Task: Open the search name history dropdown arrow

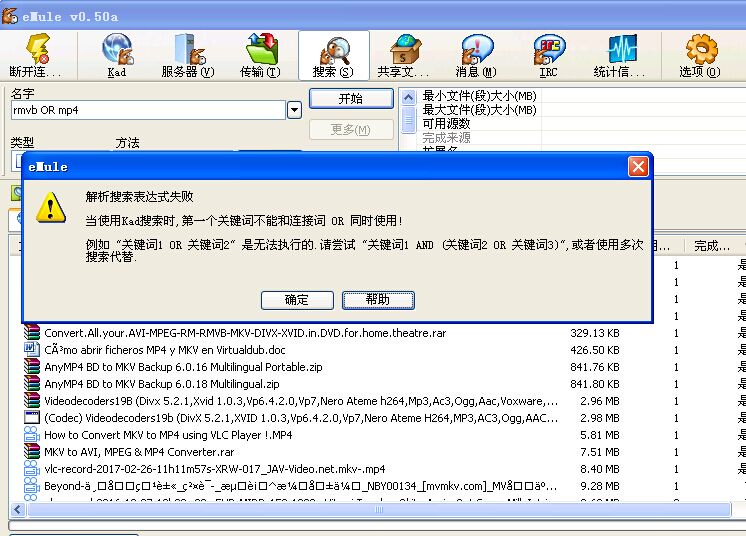Action: point(294,110)
